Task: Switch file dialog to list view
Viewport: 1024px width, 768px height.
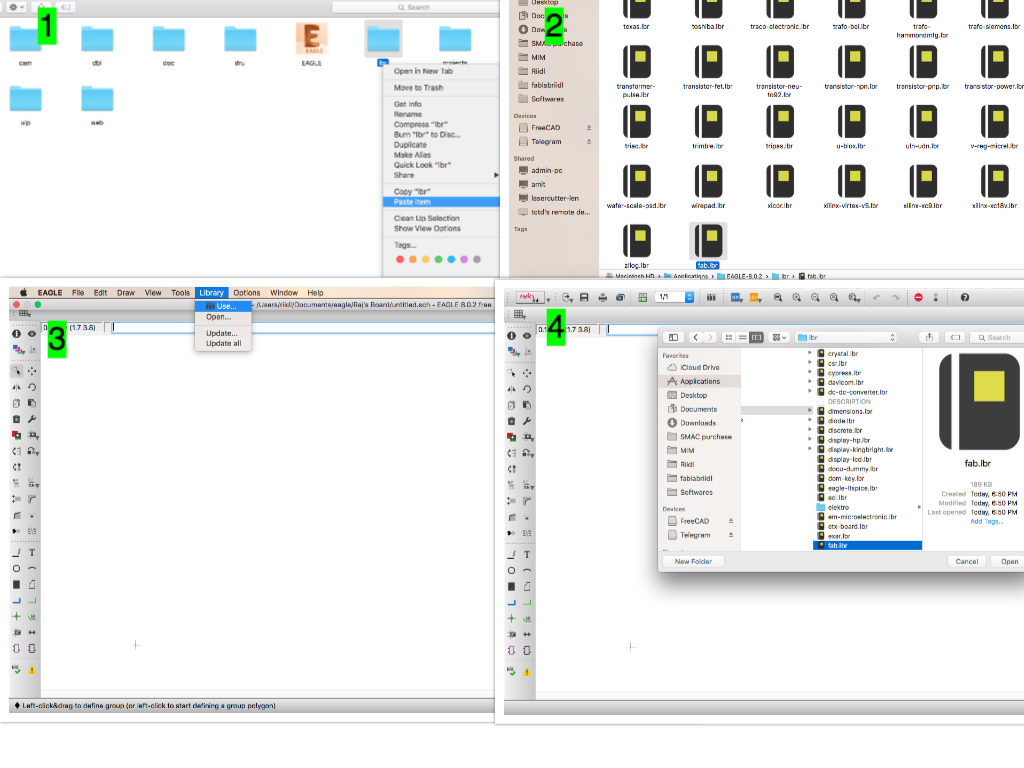Action: [743, 338]
